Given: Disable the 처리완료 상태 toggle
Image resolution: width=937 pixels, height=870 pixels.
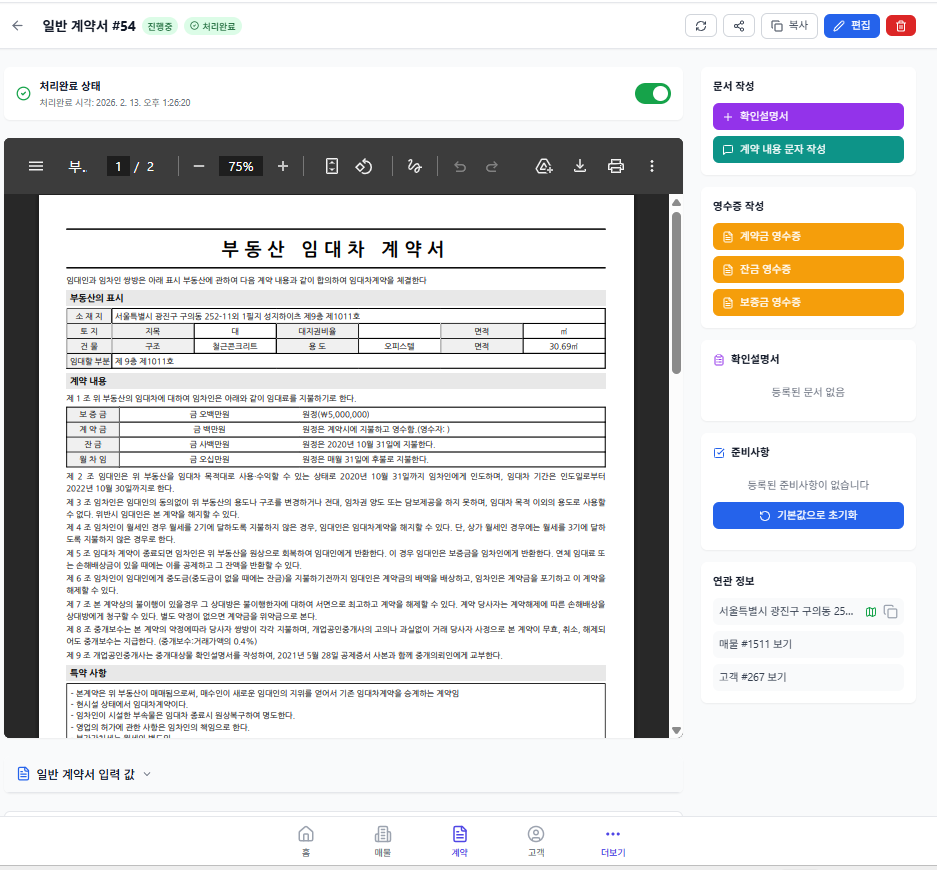Looking at the screenshot, I should point(652,92).
